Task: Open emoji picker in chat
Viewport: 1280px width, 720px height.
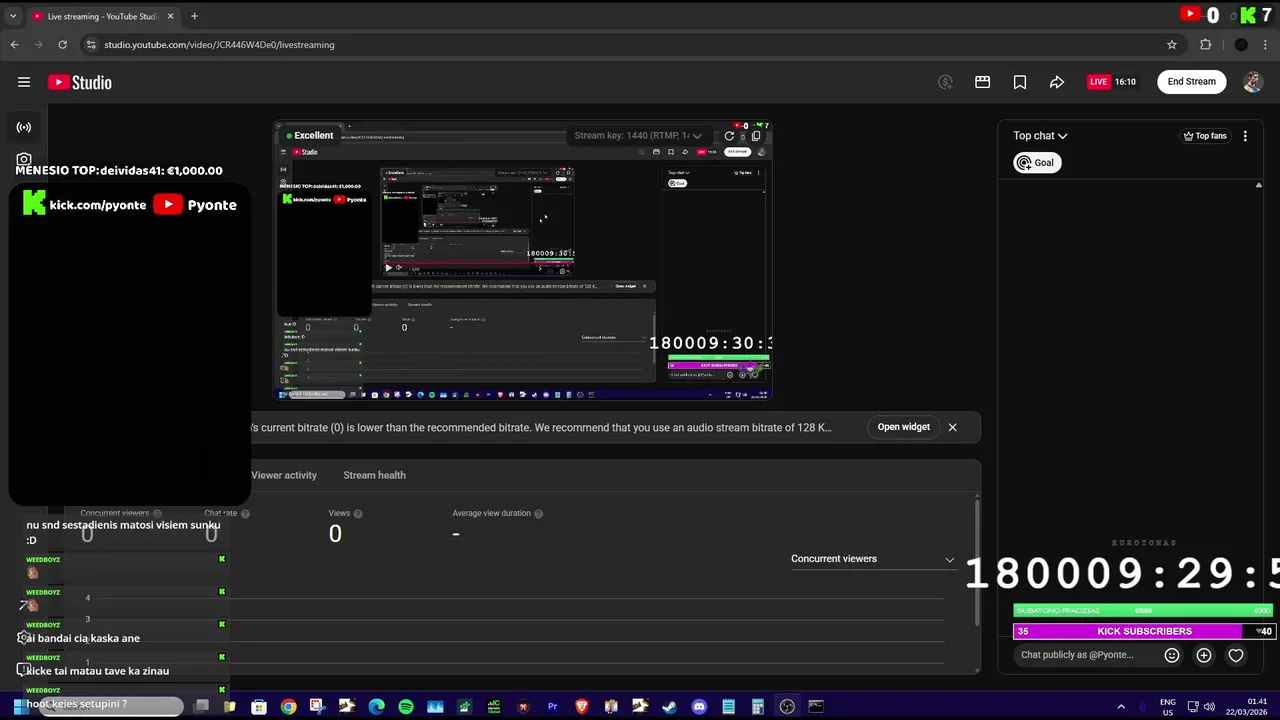Action: tap(1172, 655)
